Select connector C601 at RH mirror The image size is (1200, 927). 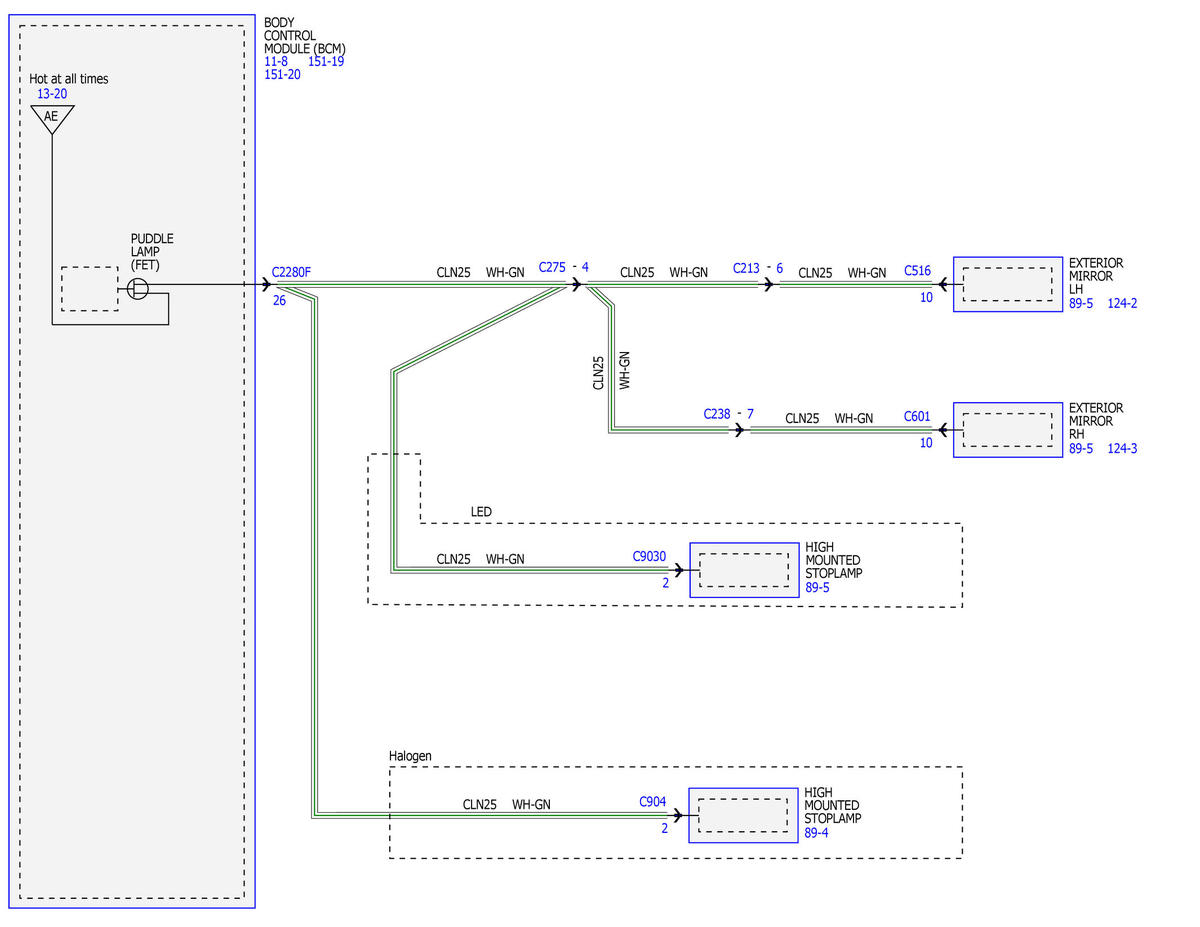[917, 416]
